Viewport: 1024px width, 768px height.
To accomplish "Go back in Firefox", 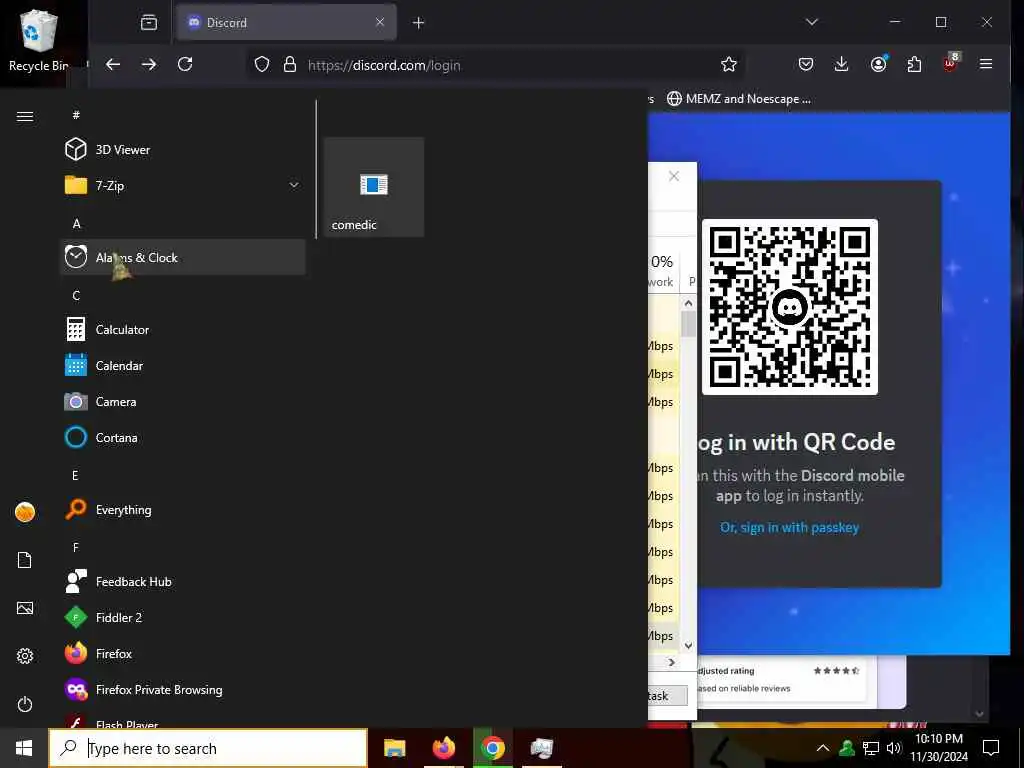I will [x=113, y=64].
